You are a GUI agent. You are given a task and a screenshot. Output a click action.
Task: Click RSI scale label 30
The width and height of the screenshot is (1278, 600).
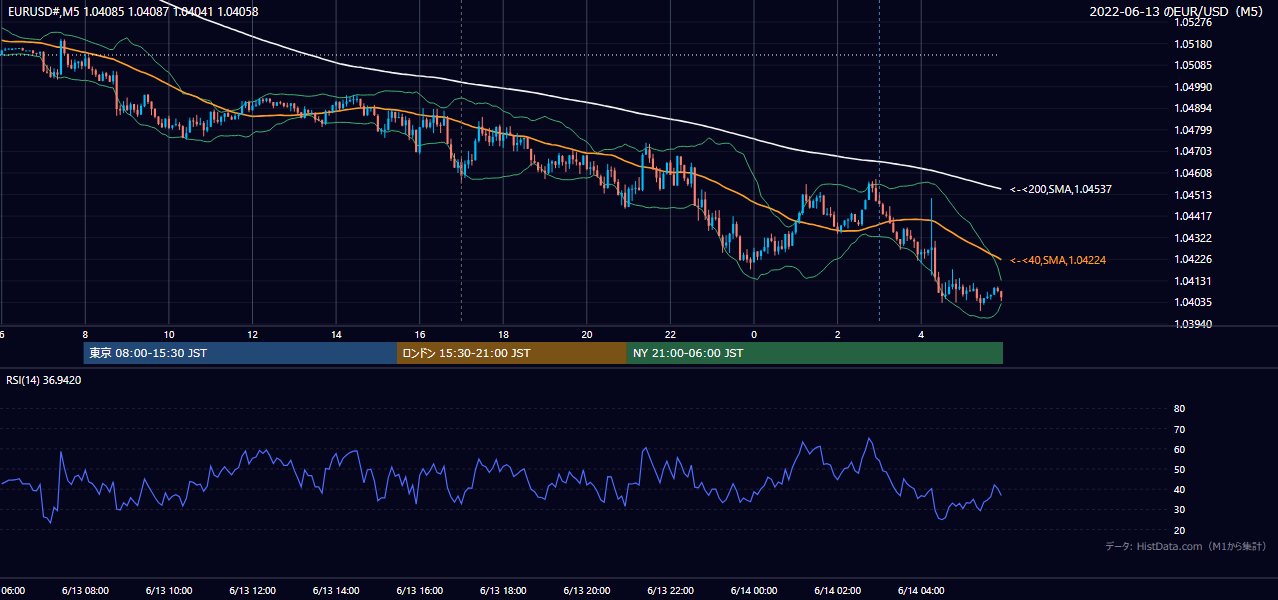[1179, 510]
